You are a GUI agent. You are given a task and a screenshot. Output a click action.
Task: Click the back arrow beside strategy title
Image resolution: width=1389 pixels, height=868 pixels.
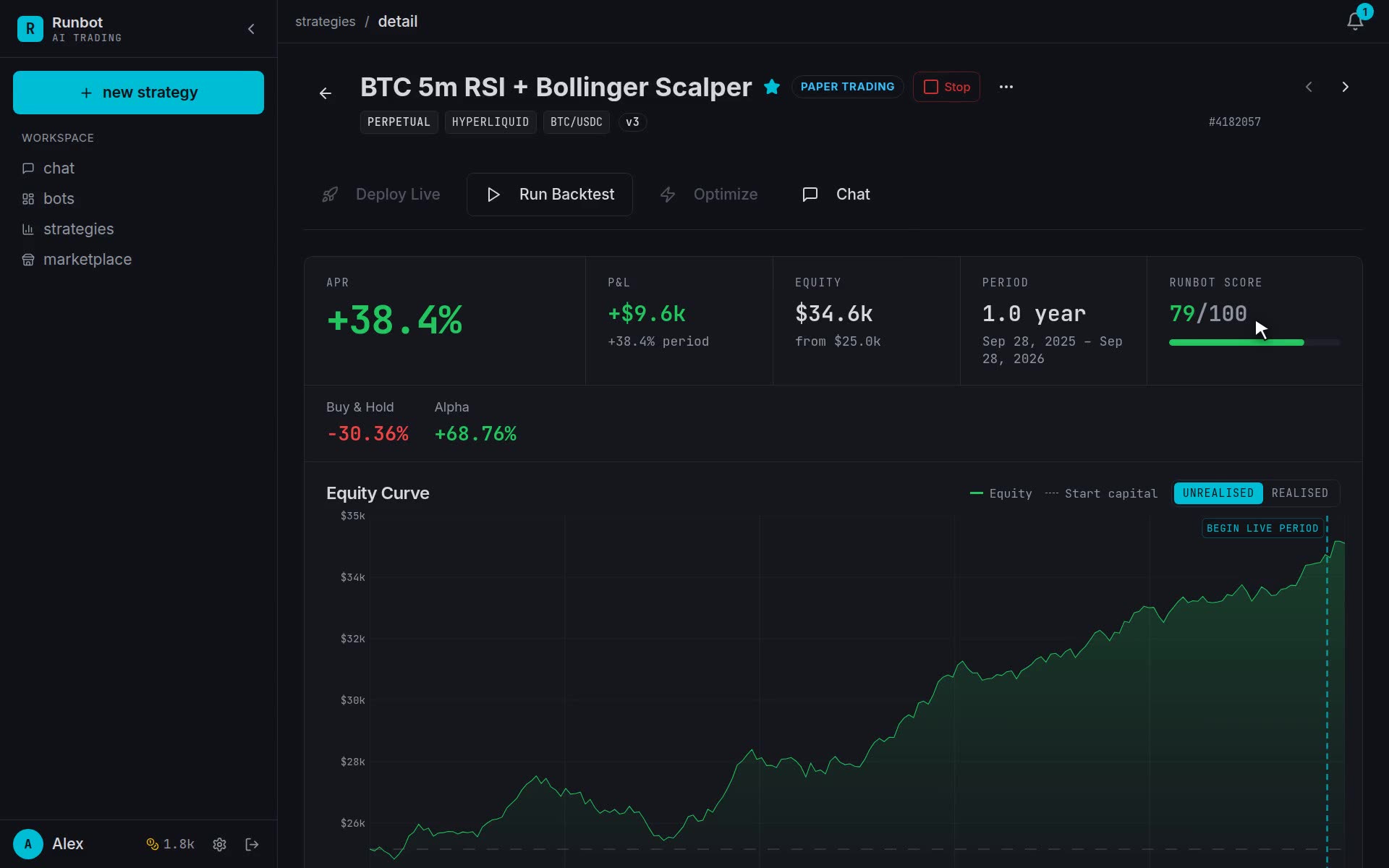click(326, 93)
